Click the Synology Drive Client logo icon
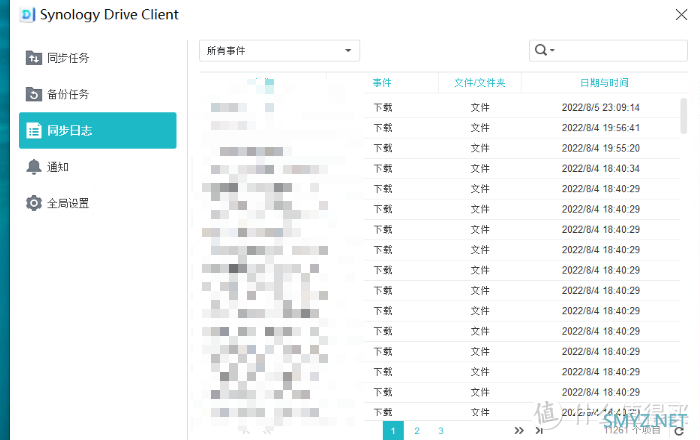The height and width of the screenshot is (440, 700). pos(27,15)
